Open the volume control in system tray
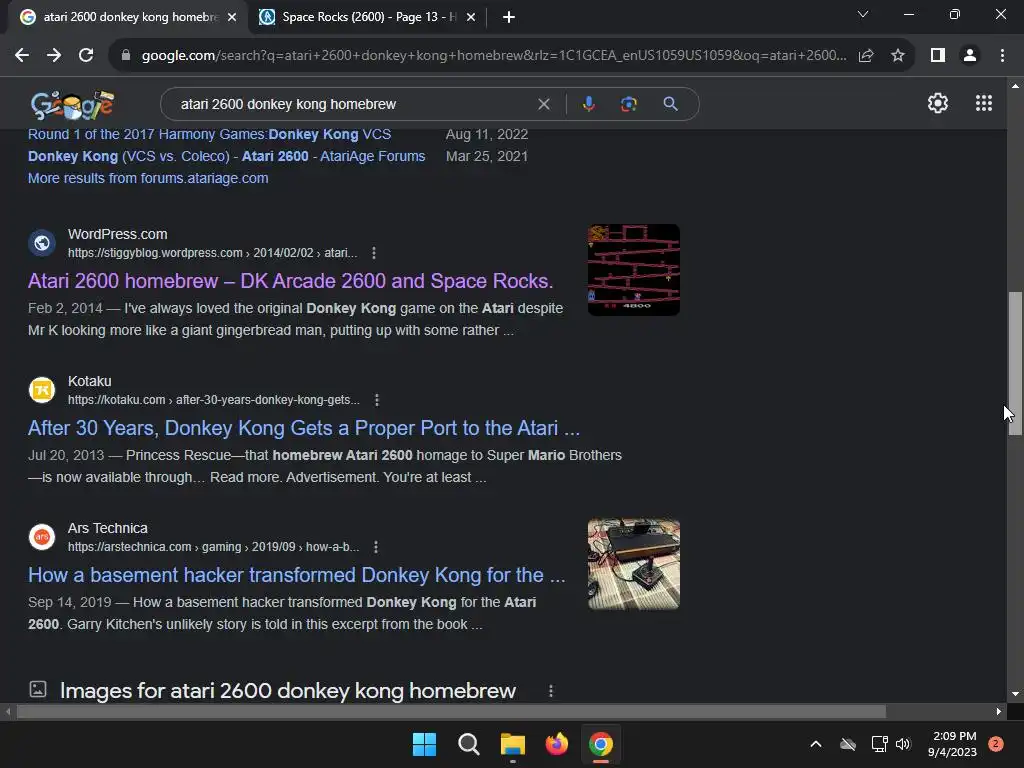 point(903,744)
